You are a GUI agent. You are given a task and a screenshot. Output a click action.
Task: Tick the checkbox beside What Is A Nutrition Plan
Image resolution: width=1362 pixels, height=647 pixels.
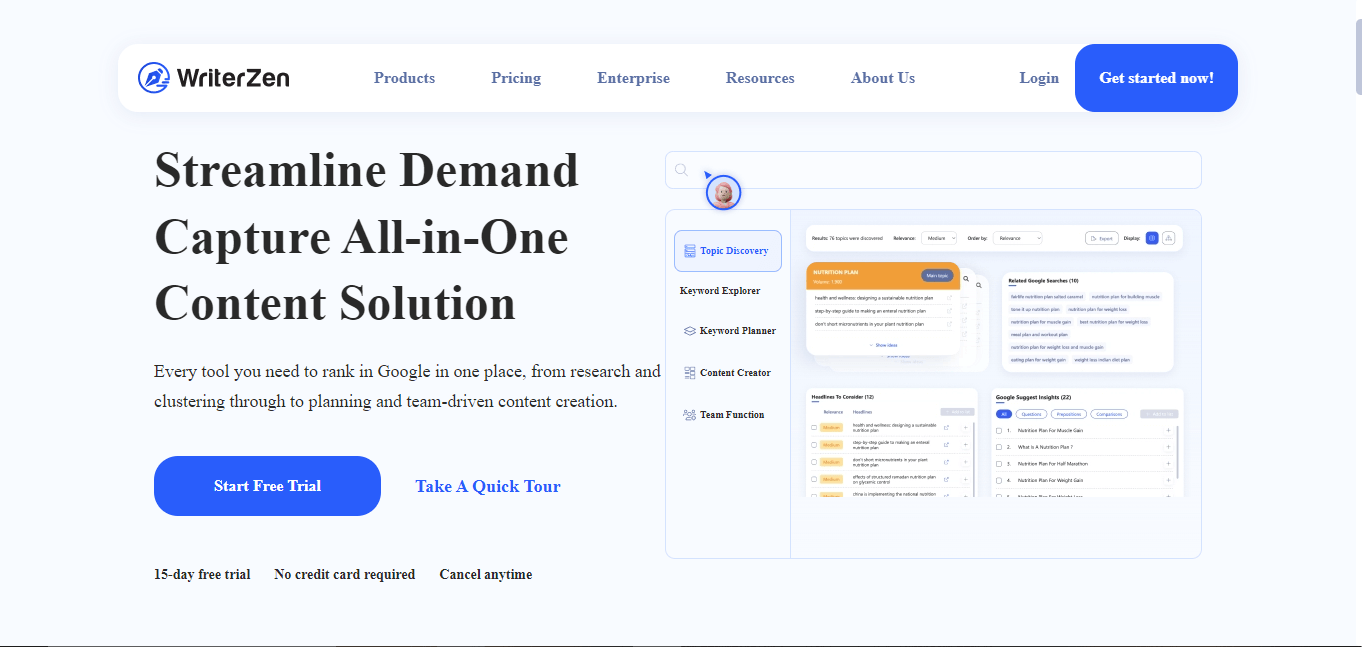pos(999,447)
